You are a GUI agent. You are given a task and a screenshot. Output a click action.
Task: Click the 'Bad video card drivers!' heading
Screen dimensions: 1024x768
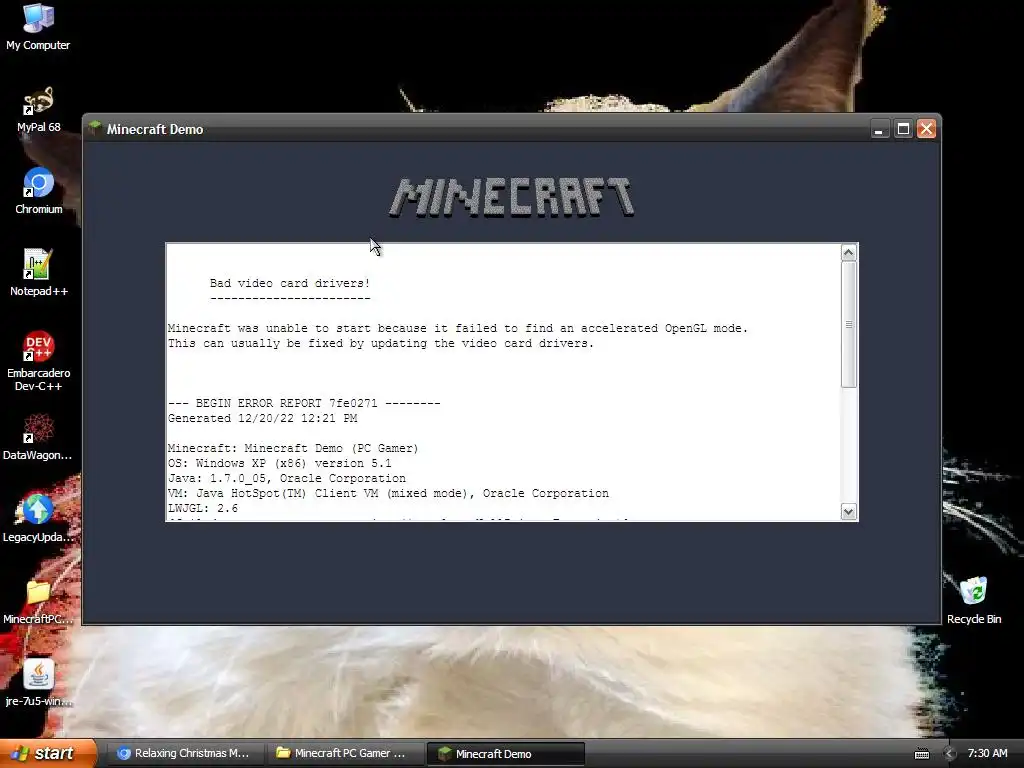[x=290, y=283]
